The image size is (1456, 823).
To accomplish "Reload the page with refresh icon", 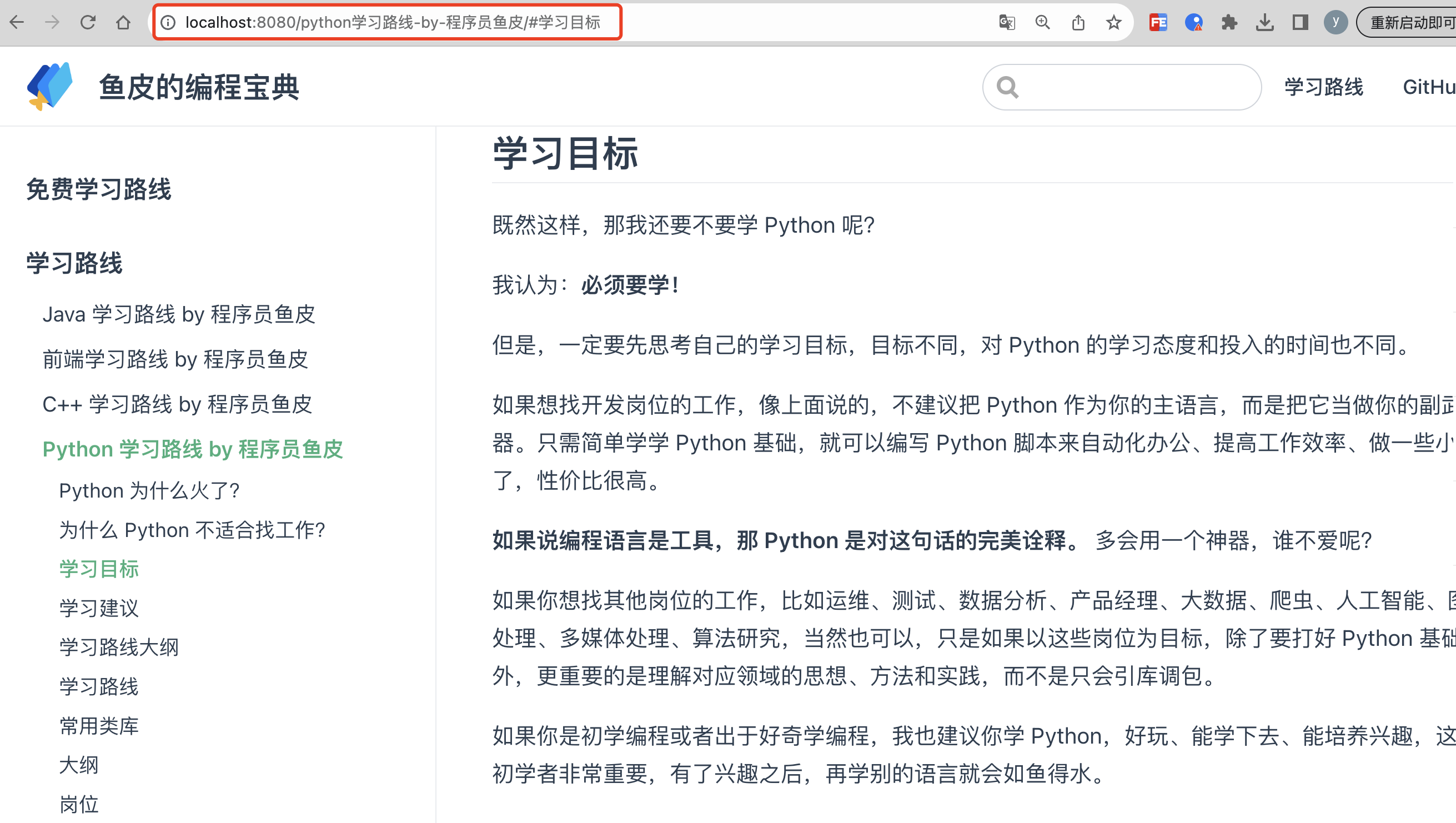I will tap(88, 23).
